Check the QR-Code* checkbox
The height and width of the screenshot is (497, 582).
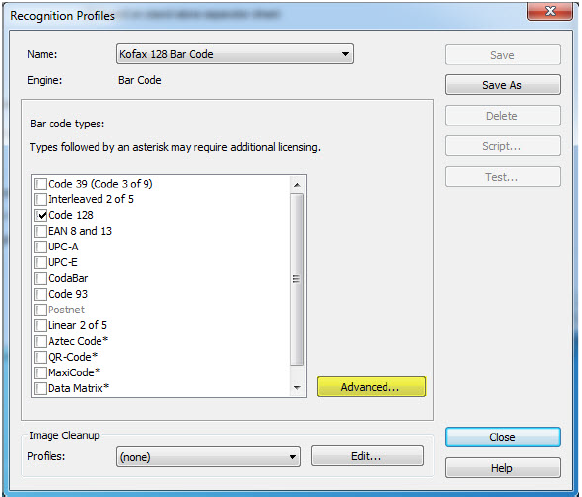40,357
